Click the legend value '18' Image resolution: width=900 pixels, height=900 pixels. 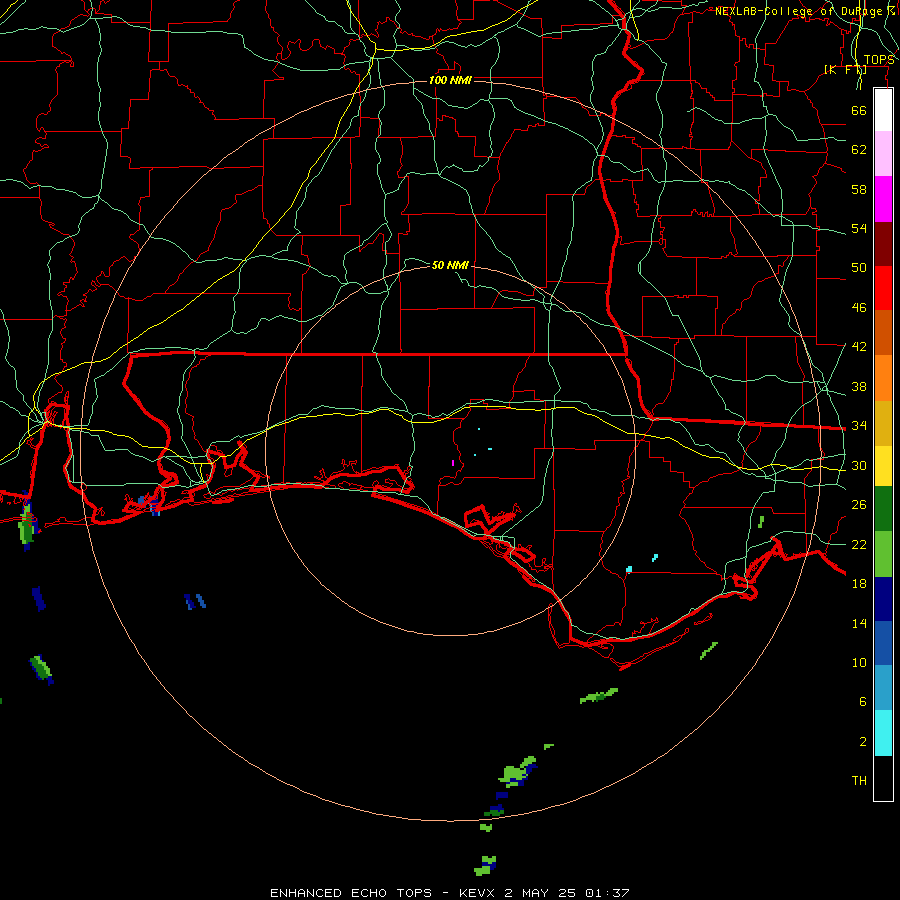(859, 584)
